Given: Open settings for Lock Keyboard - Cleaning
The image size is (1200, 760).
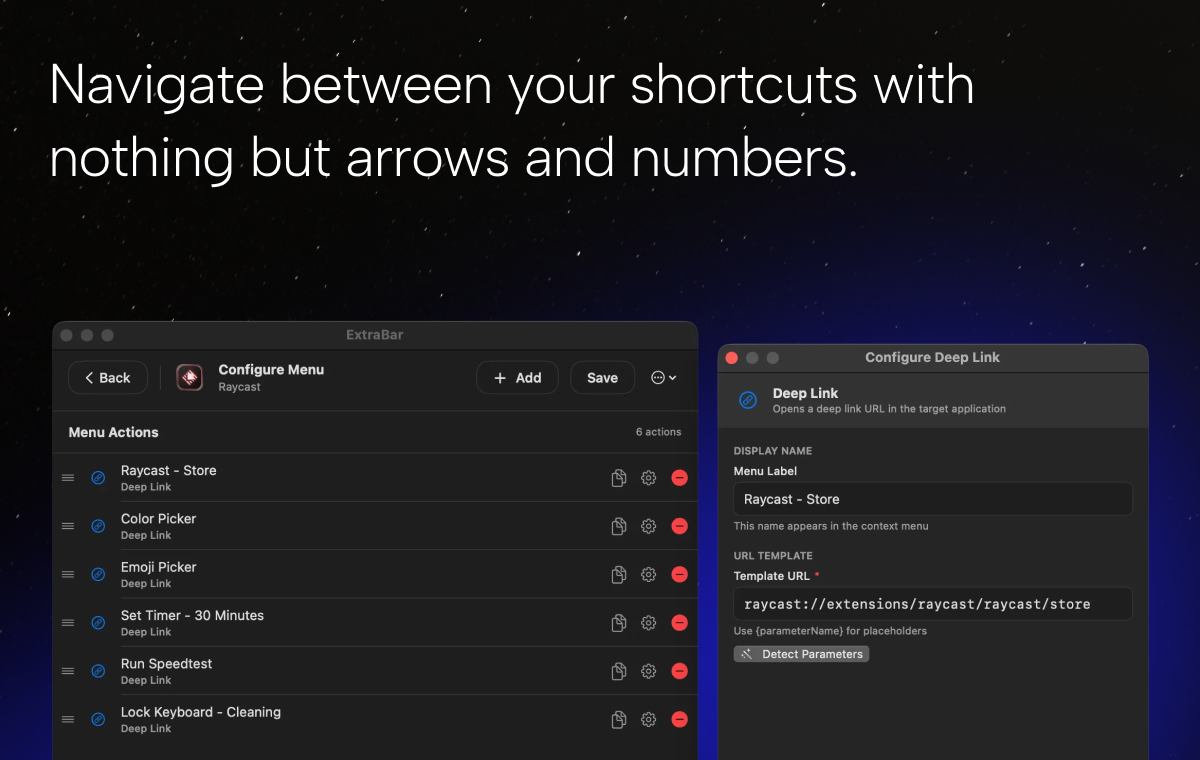Looking at the screenshot, I should (x=648, y=719).
